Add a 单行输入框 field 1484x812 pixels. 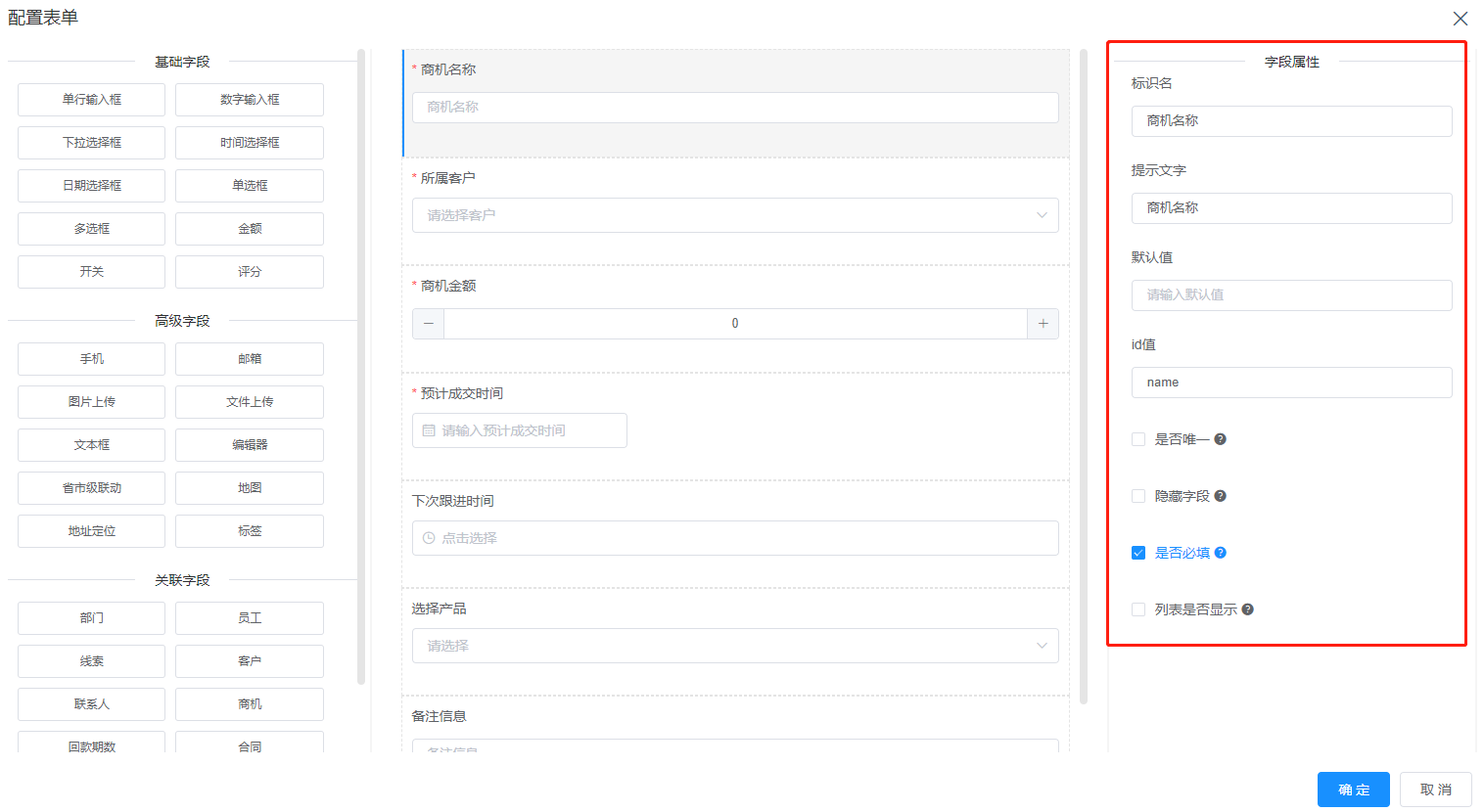tap(92, 100)
